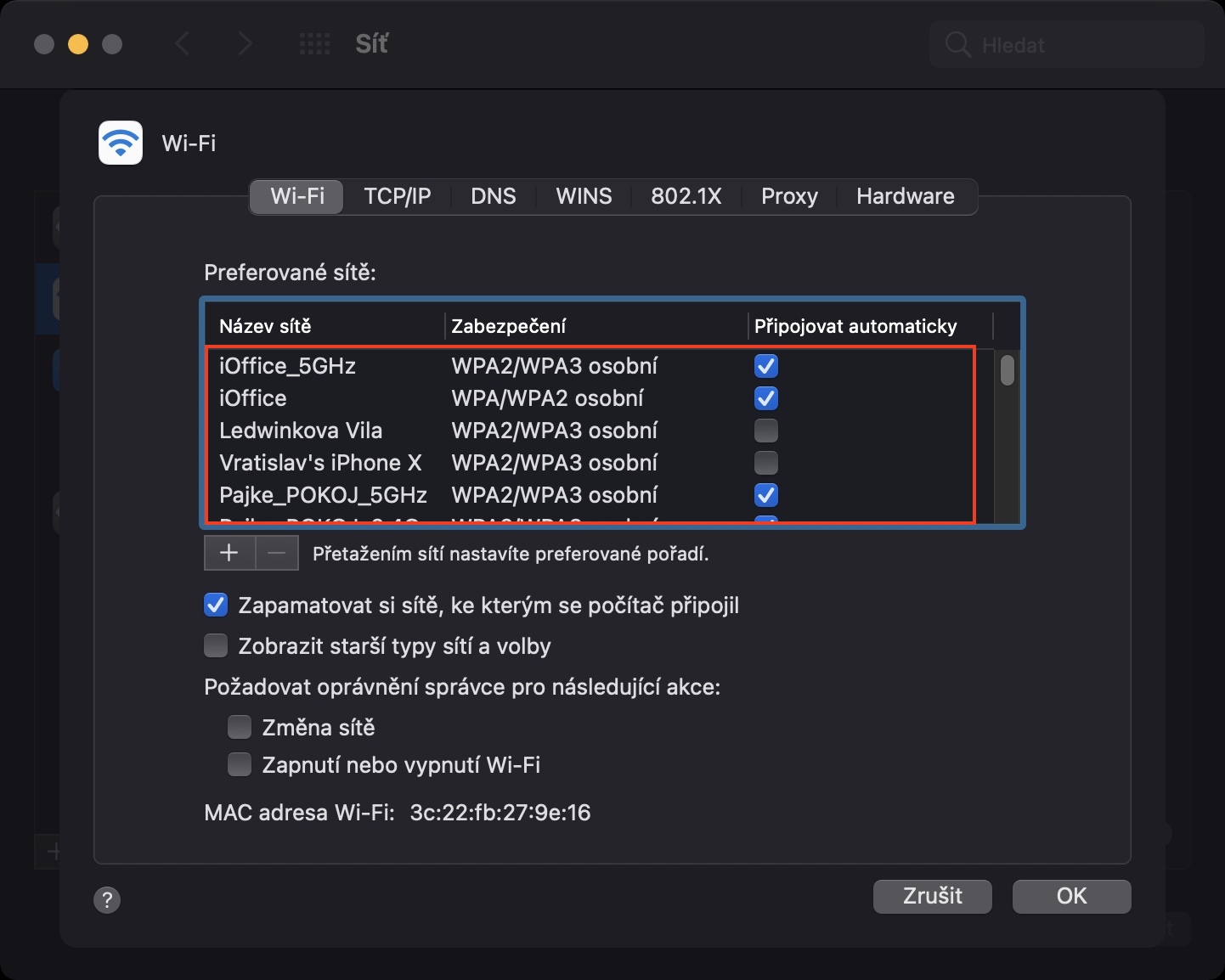The width and height of the screenshot is (1225, 980).
Task: Click the show all preferences grid icon
Action: pyautogui.click(x=314, y=44)
